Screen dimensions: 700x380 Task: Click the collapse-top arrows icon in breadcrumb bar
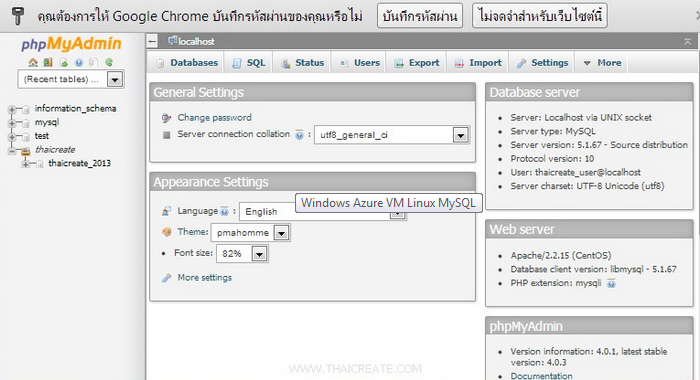[x=688, y=42]
